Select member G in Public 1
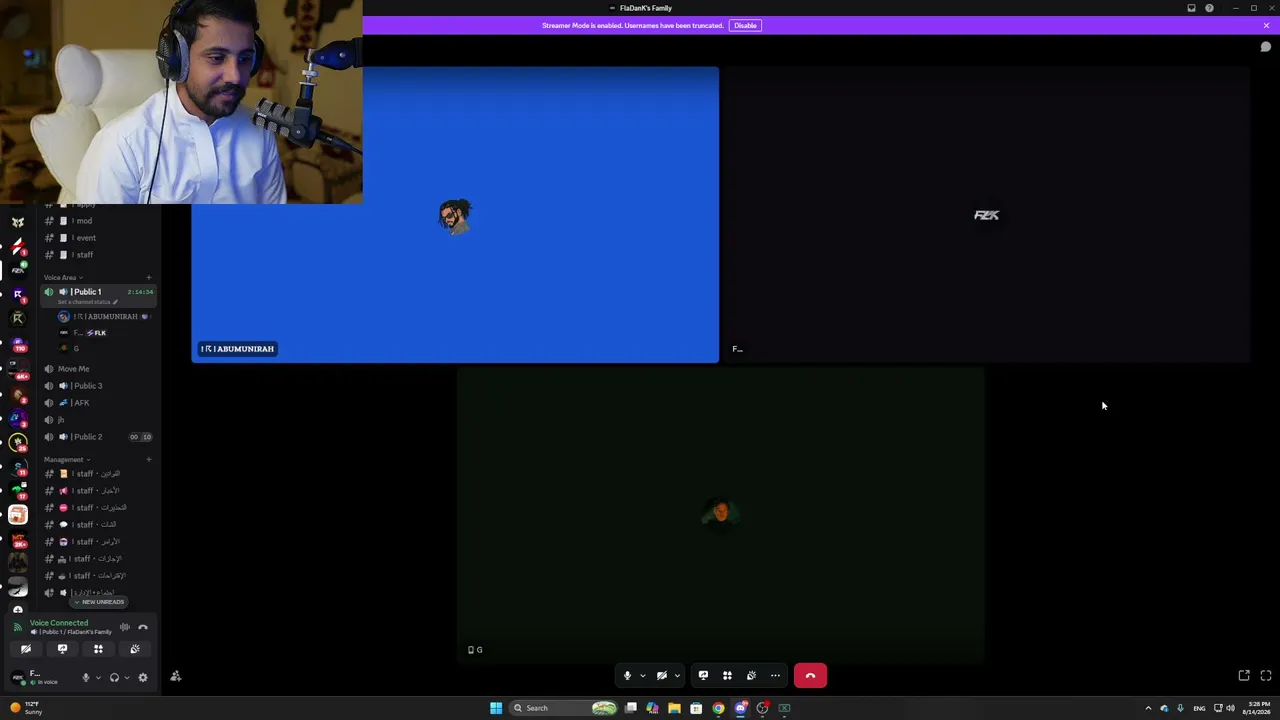 104,349
